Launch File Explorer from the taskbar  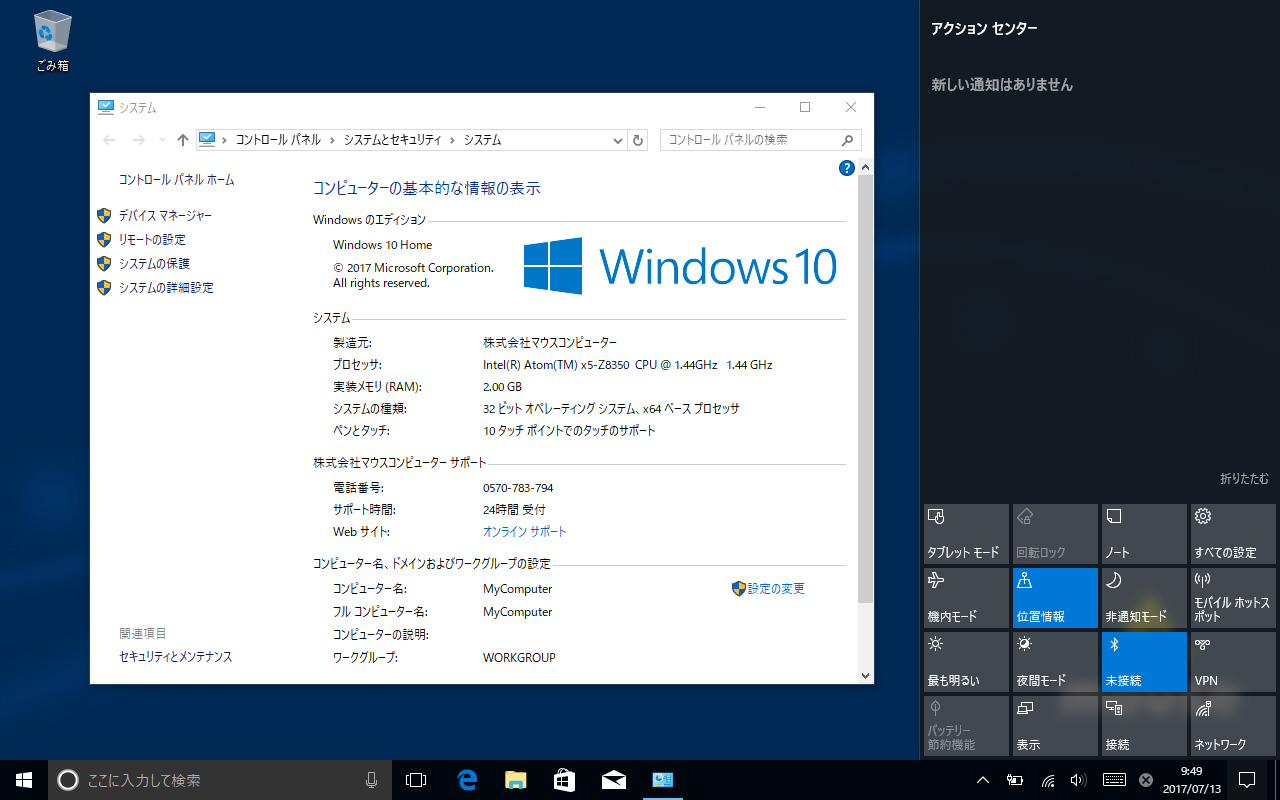pos(515,780)
